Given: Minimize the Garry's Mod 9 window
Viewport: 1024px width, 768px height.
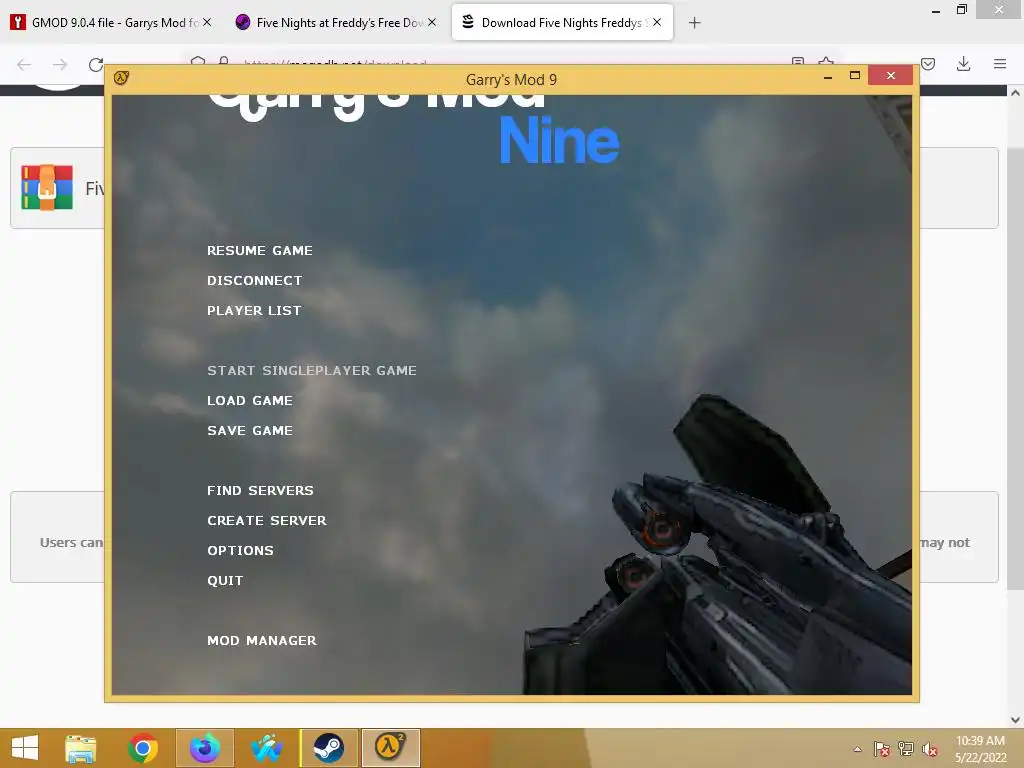Looking at the screenshot, I should coord(828,76).
